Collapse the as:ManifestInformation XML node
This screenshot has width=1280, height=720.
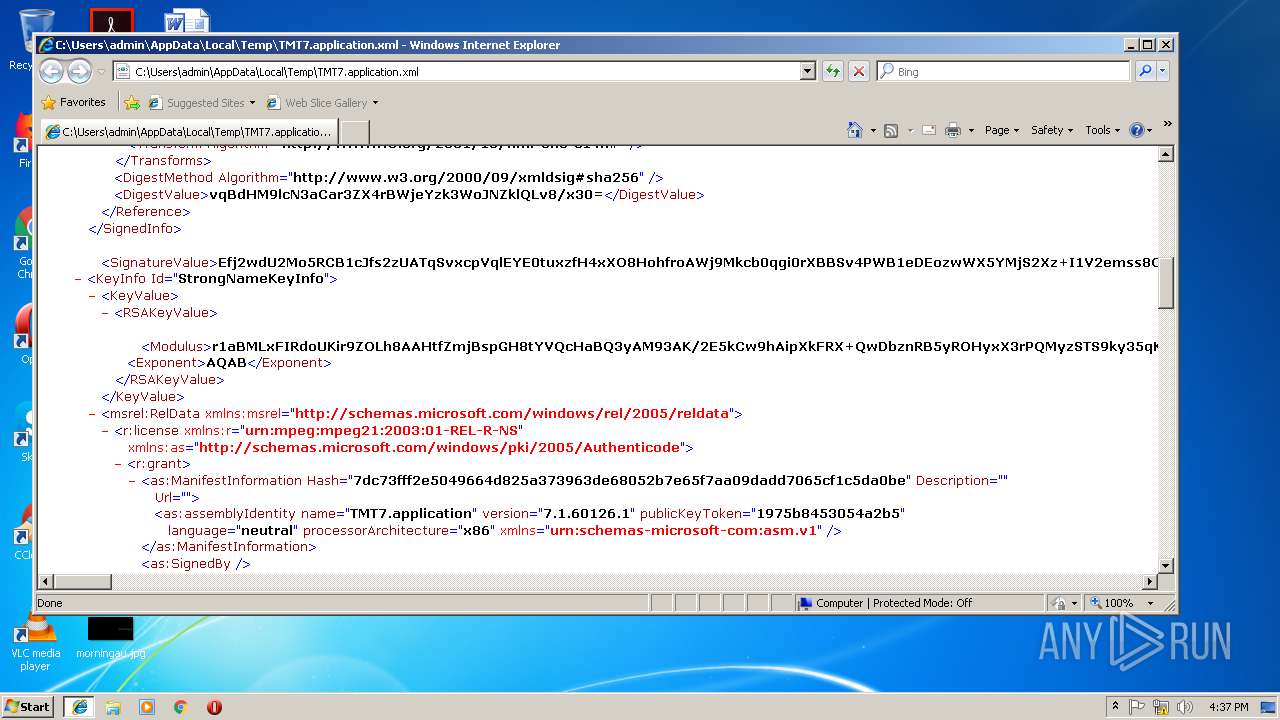click(132, 480)
